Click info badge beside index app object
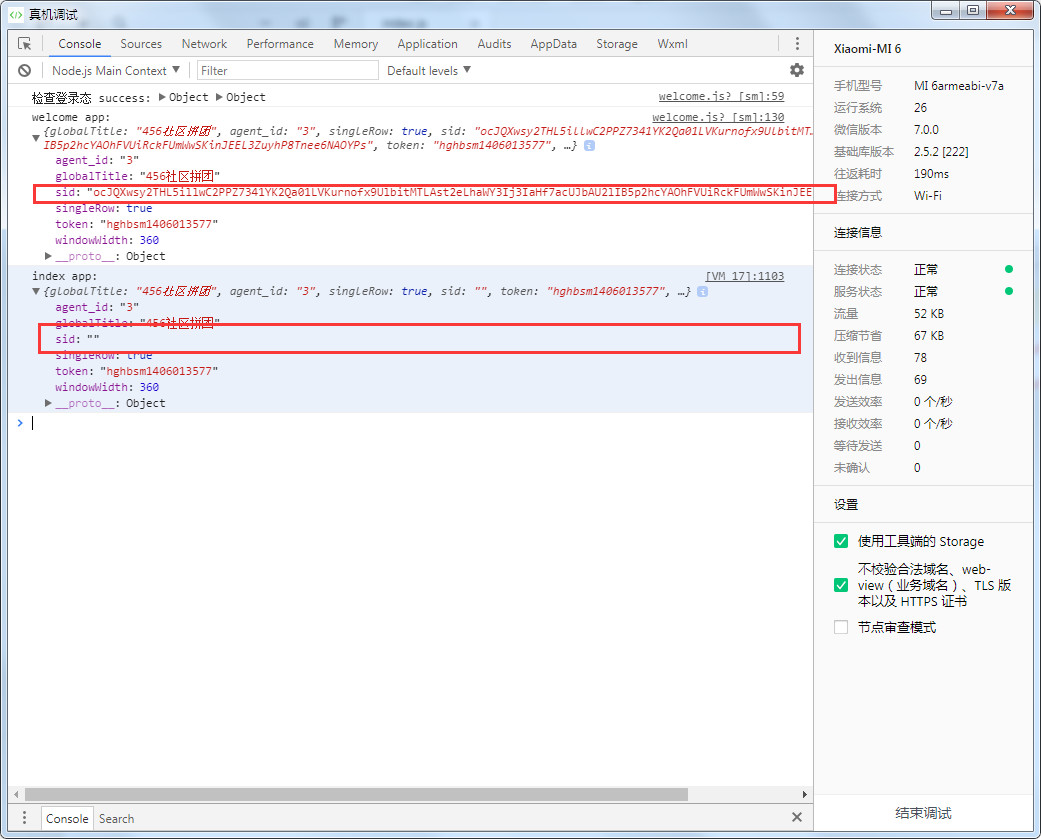 [702, 292]
